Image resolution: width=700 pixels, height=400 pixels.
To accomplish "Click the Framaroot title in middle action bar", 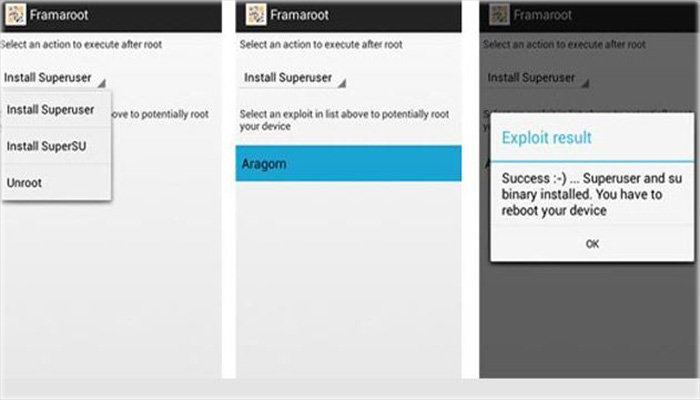I will tap(299, 15).
